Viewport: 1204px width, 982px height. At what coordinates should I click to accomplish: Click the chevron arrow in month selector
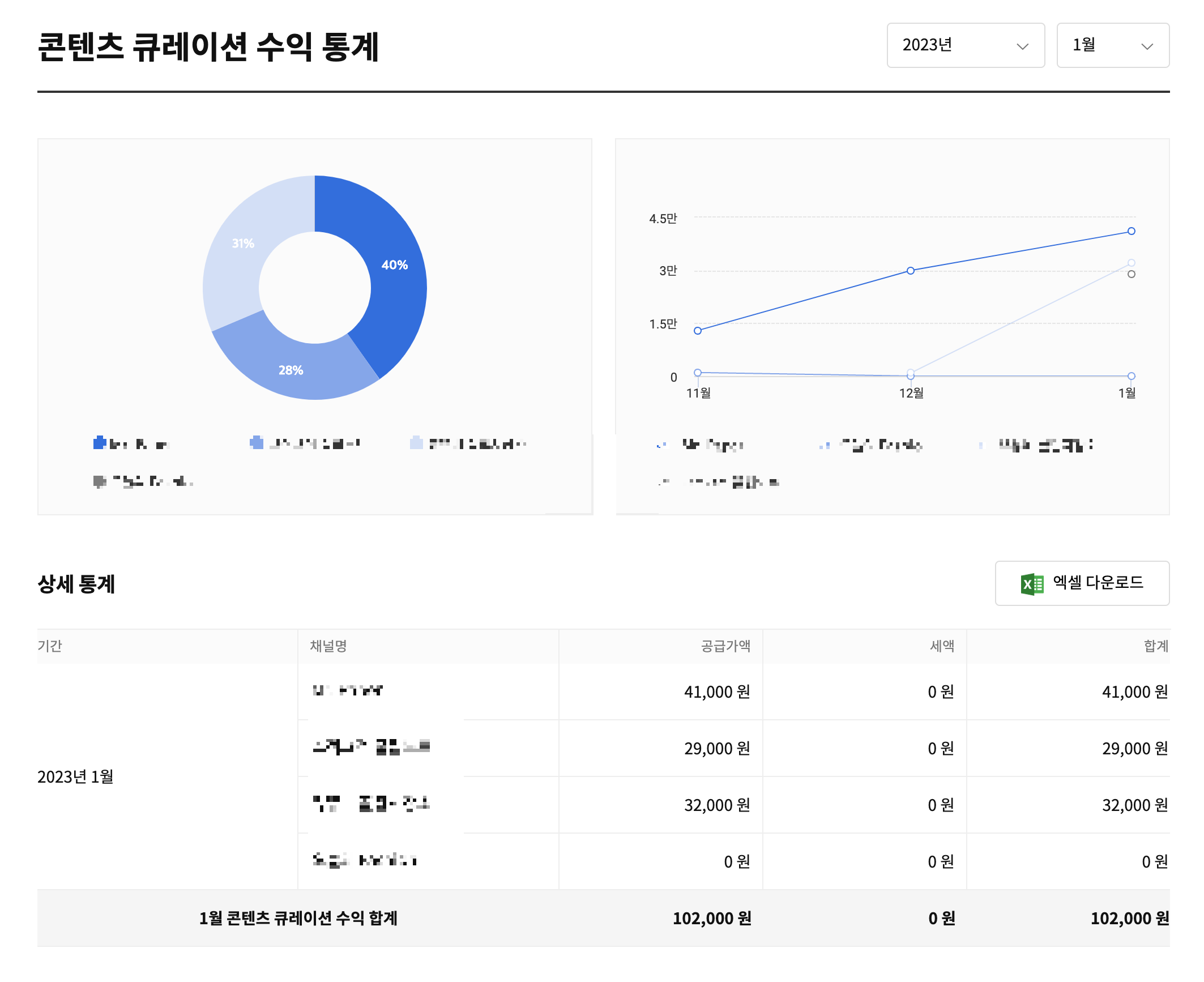[x=1147, y=46]
